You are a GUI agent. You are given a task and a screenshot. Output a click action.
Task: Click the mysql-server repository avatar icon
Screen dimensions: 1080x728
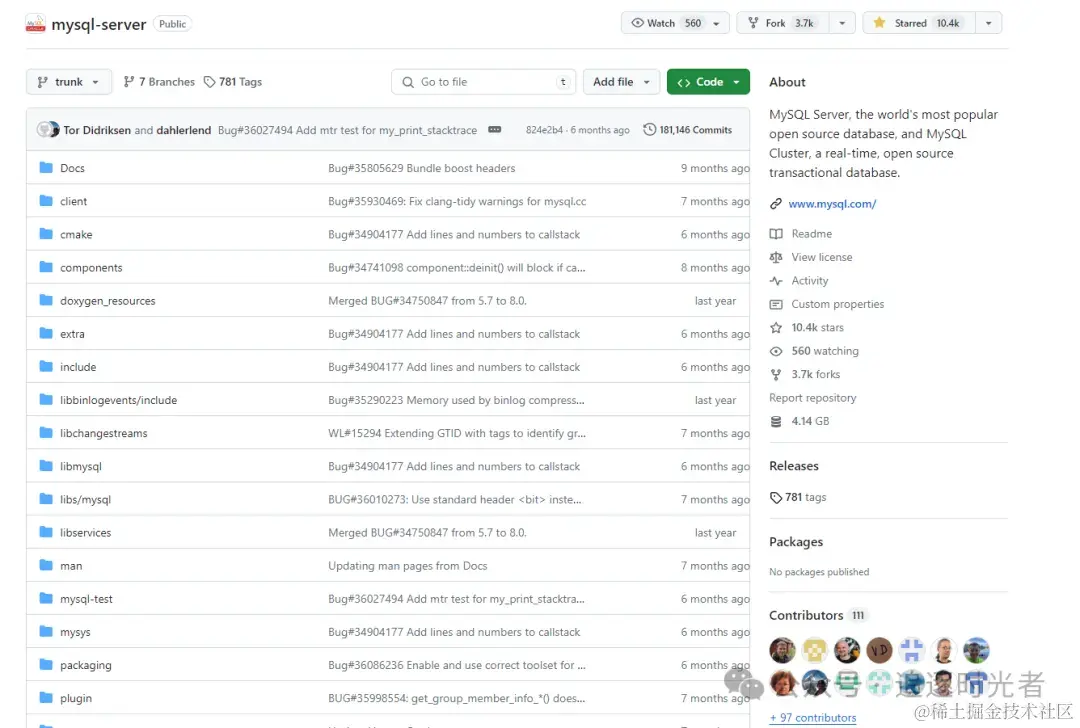35,24
